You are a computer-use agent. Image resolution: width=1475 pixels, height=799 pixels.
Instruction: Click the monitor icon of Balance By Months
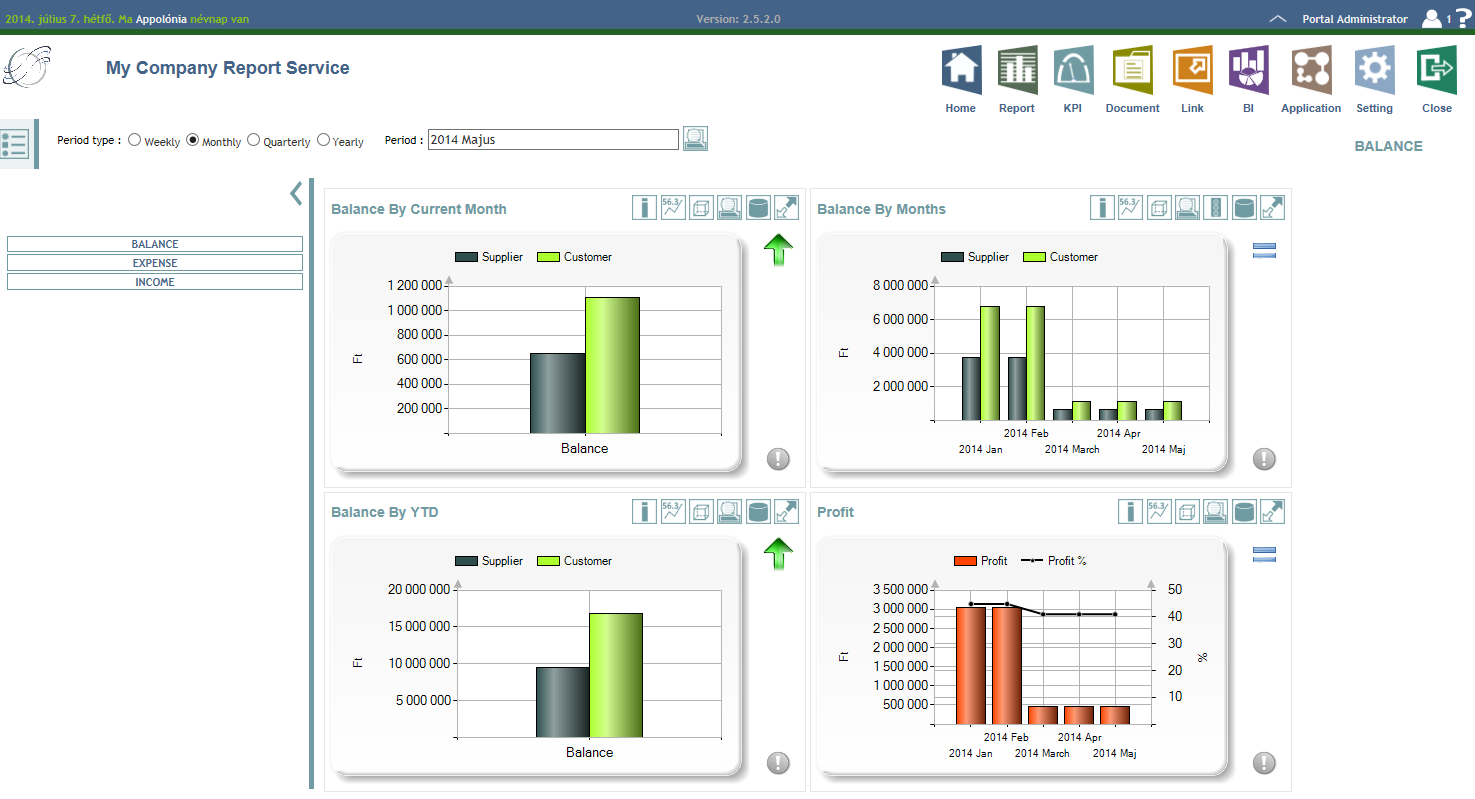point(1187,208)
